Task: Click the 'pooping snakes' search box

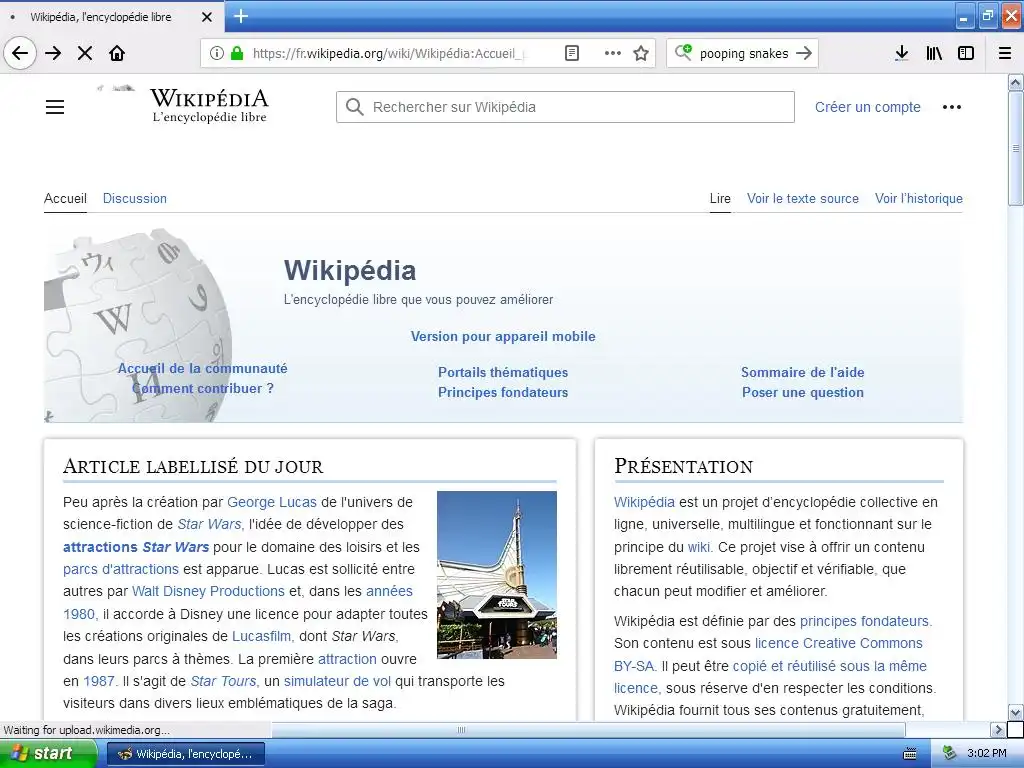Action: coord(744,54)
